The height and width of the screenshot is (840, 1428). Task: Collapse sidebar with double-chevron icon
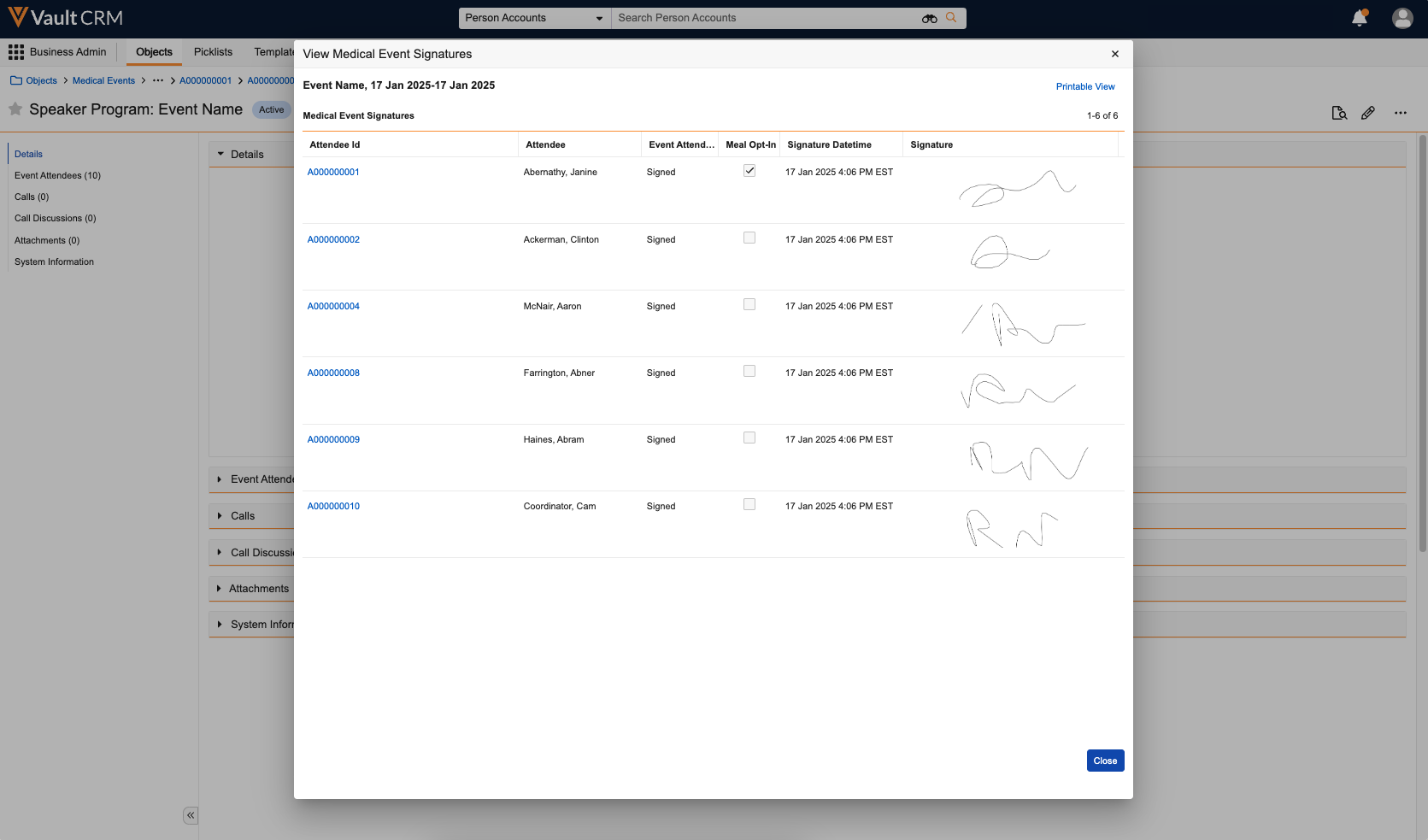coord(191,815)
